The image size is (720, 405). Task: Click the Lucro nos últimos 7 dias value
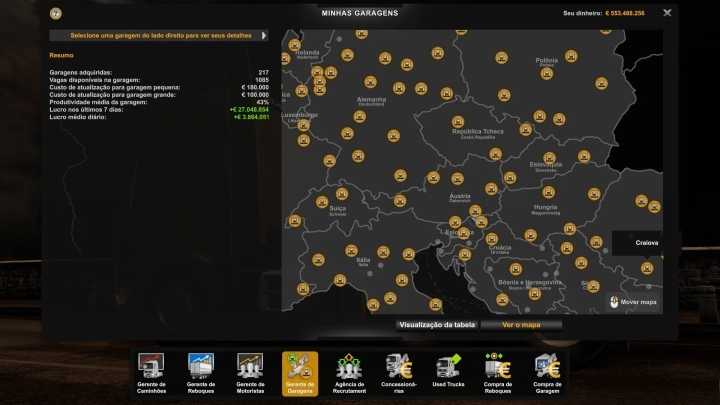coord(249,110)
